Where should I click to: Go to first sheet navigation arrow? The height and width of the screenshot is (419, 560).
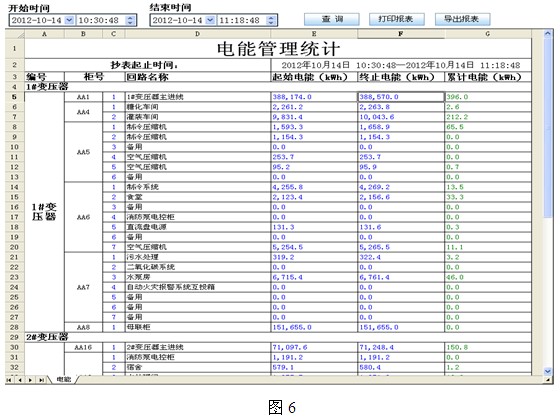pos(9,380)
